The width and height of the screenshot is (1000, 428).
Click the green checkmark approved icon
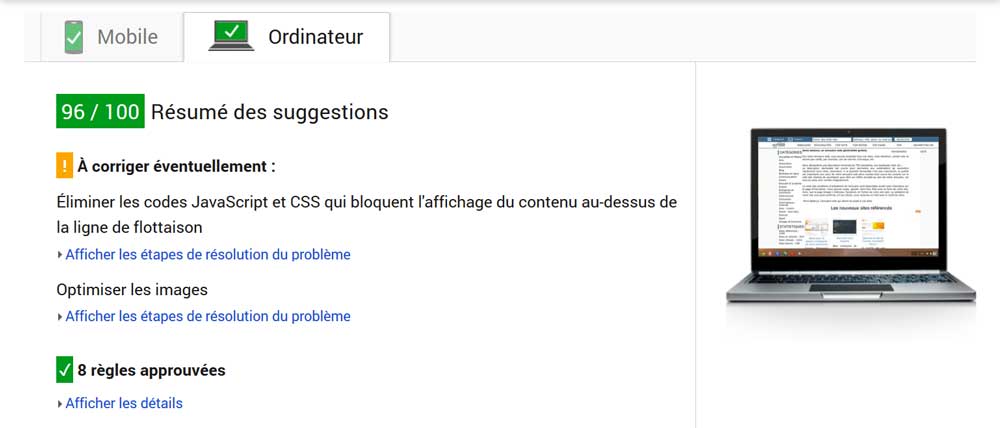tap(64, 370)
